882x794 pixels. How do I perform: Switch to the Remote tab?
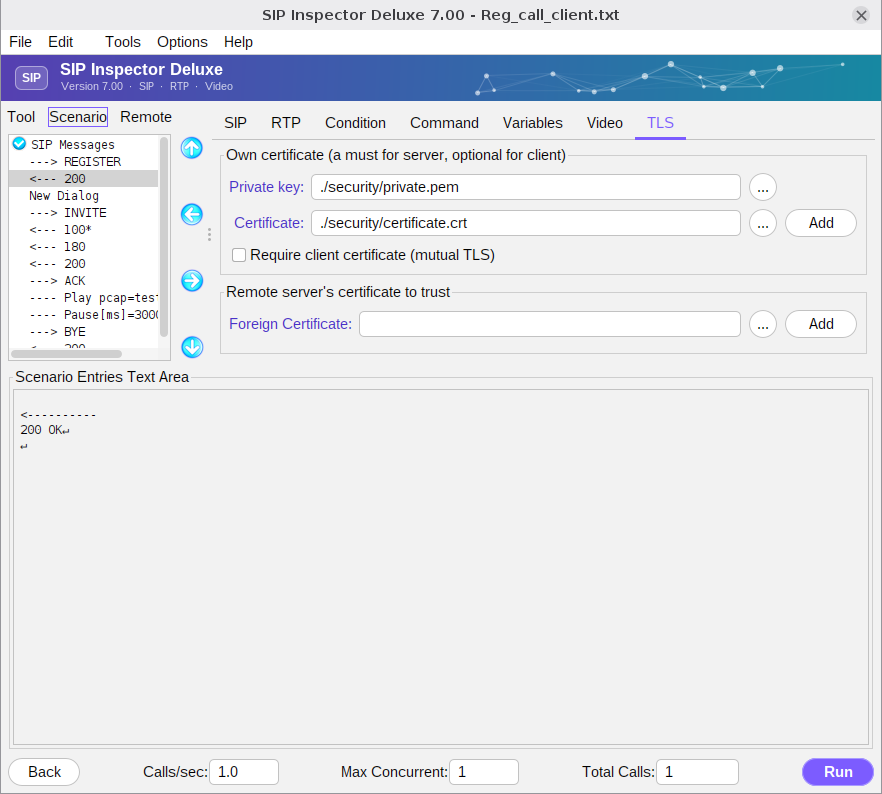coord(146,117)
